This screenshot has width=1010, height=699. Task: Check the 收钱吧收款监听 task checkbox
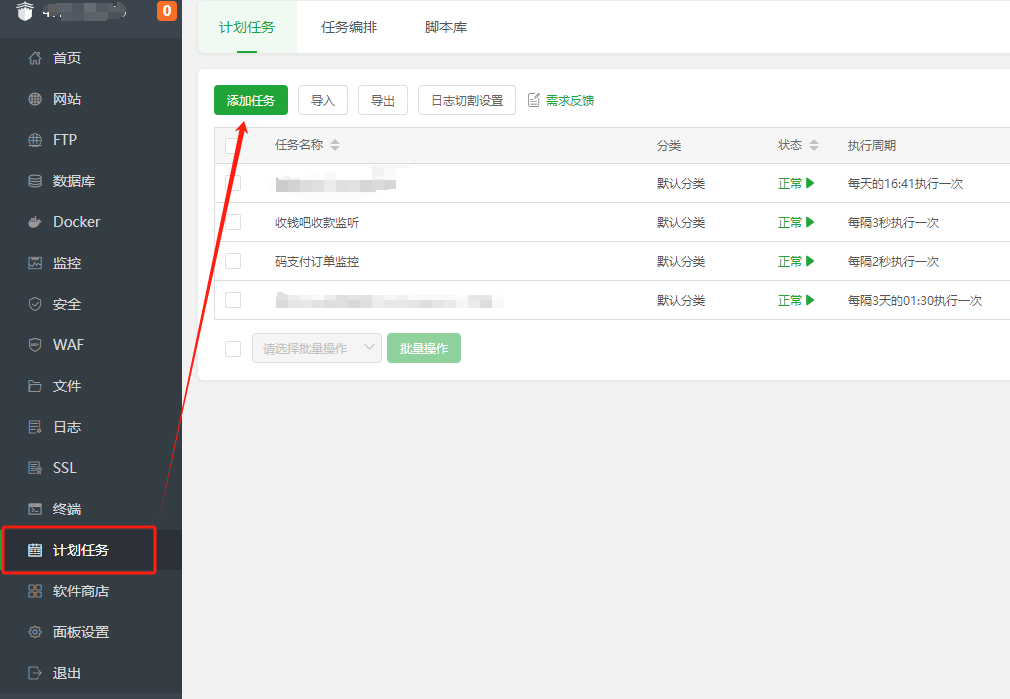[233, 222]
